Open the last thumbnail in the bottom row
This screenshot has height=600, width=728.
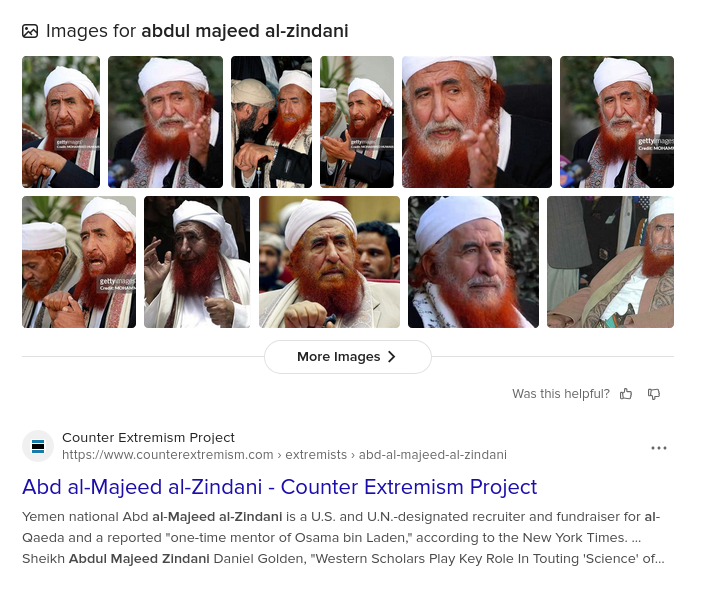pos(610,262)
